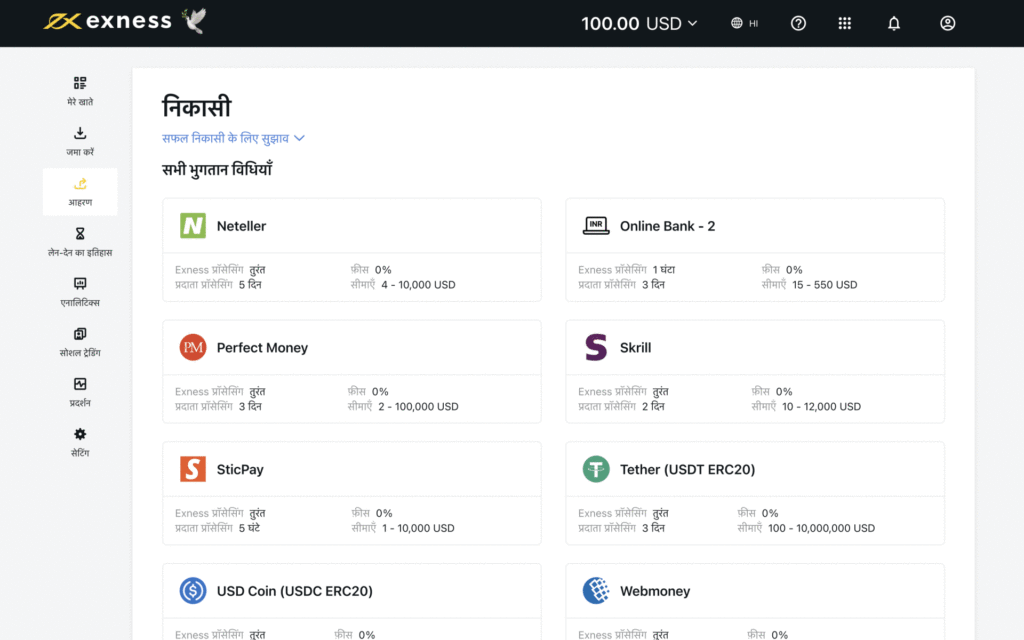Click the Online Bank - 2 INR icon
The height and width of the screenshot is (640, 1024).
pyautogui.click(x=596, y=225)
